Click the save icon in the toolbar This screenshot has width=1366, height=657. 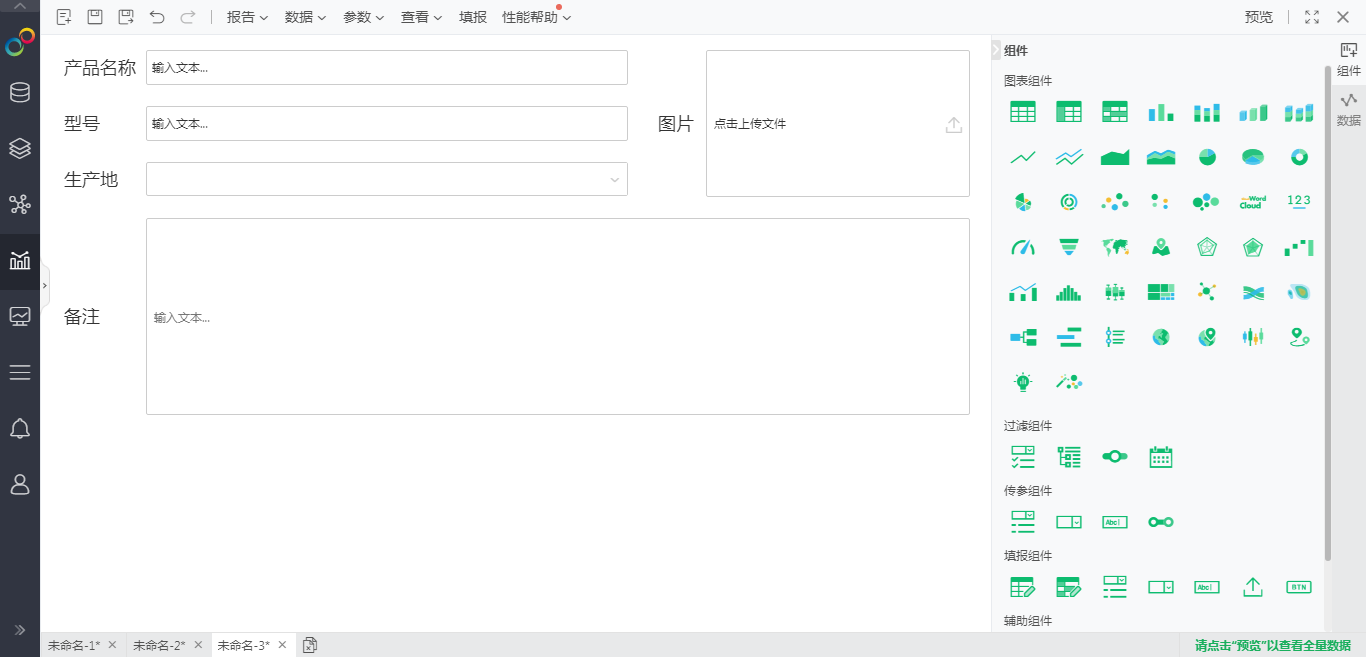pos(95,17)
